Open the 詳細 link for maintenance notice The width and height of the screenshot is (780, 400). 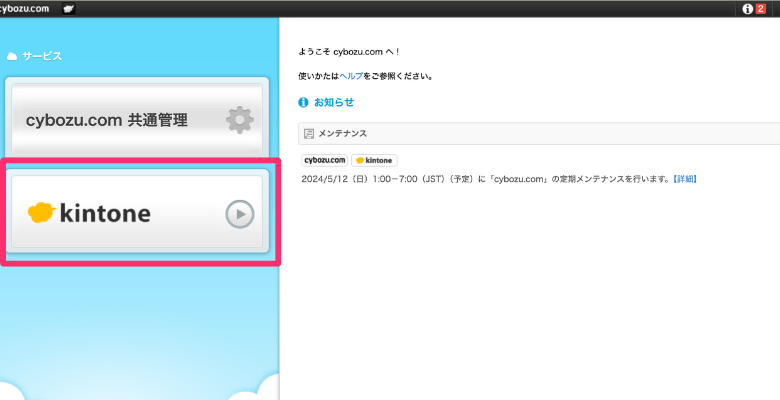[684, 179]
